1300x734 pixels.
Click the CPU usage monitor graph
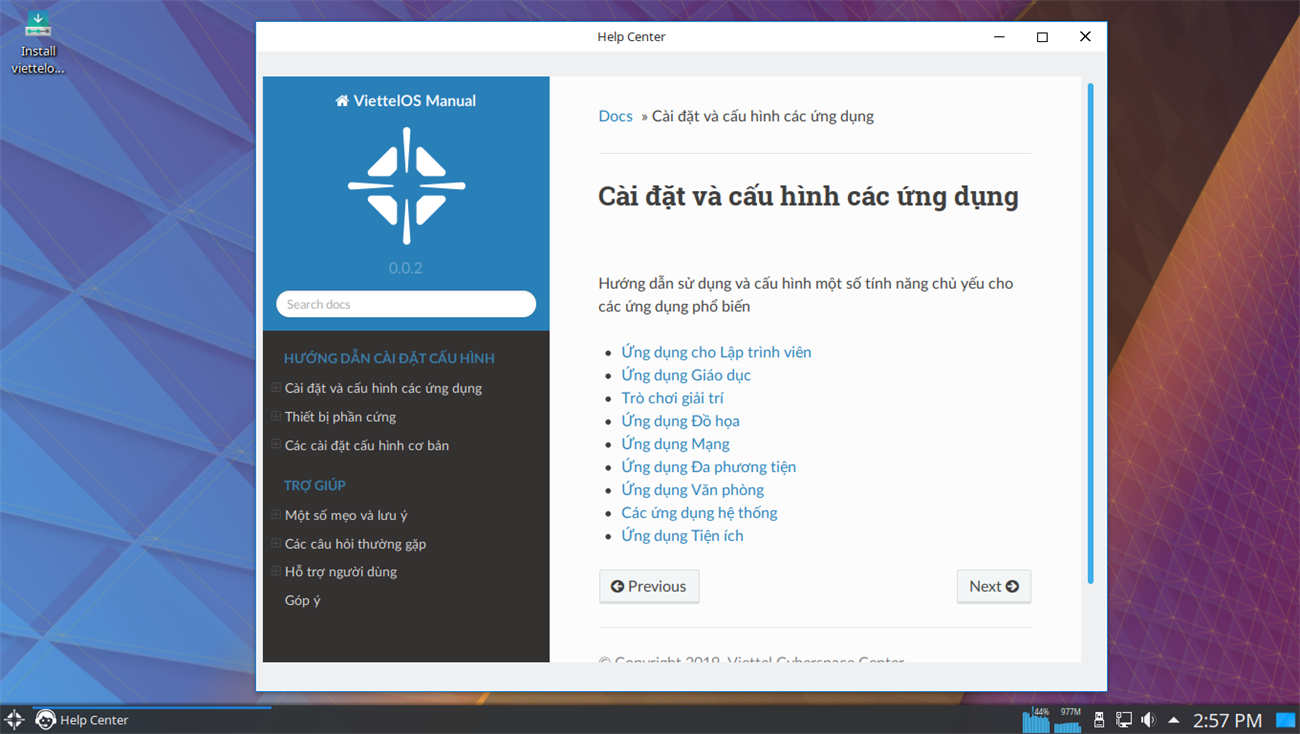point(1036,719)
